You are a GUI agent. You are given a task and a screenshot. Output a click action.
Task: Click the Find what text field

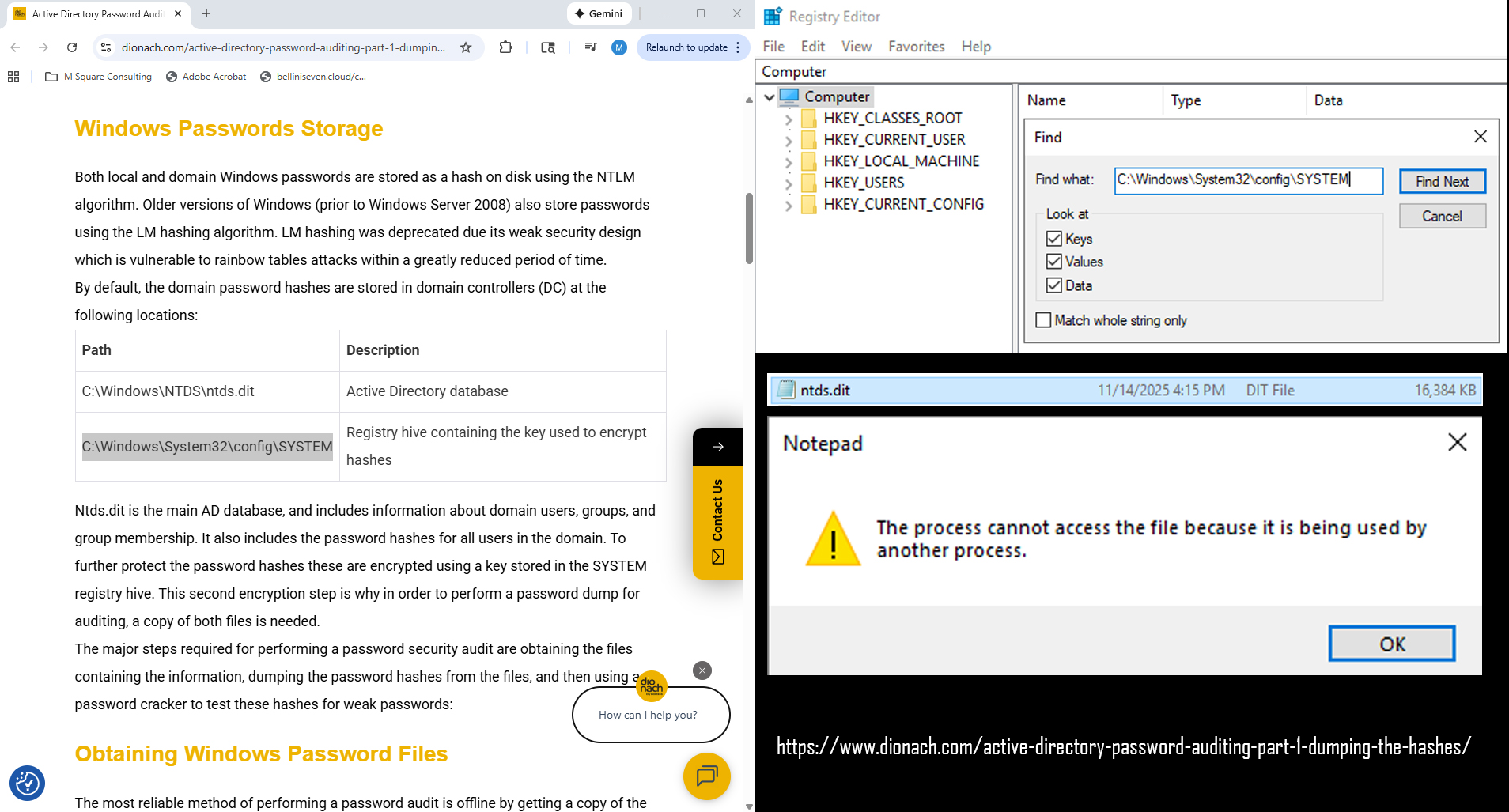click(1248, 180)
